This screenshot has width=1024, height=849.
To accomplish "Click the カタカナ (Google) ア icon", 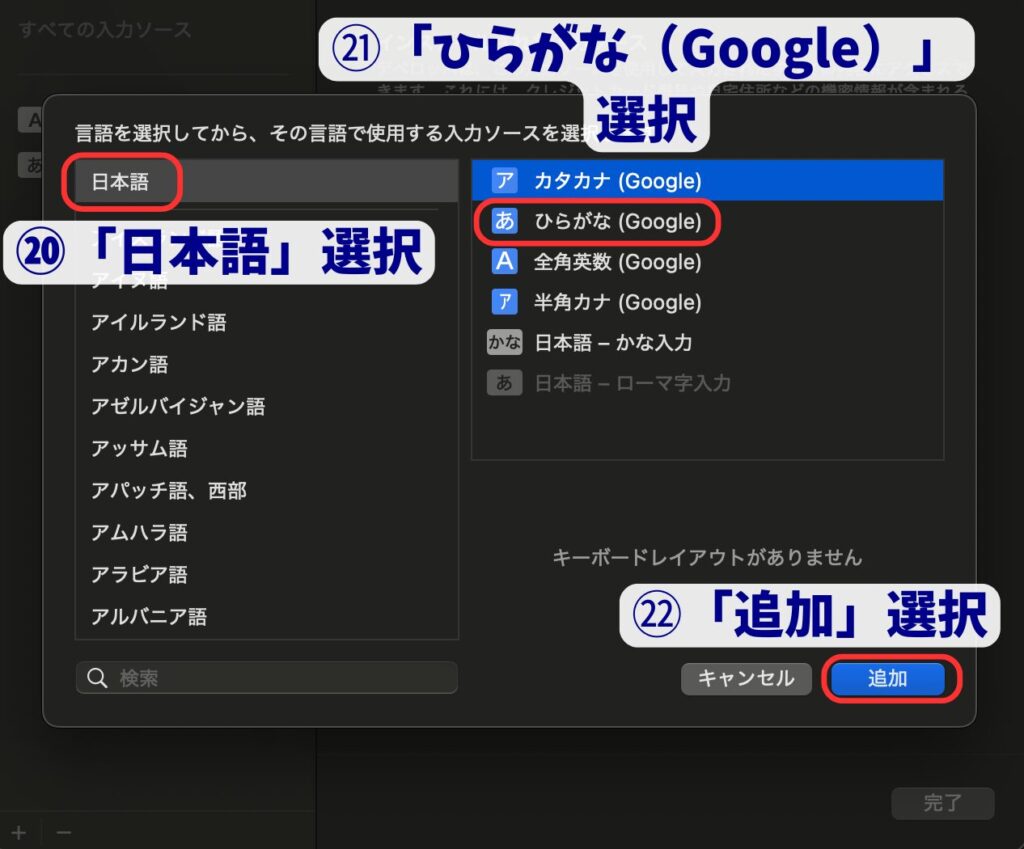I will coord(504,180).
